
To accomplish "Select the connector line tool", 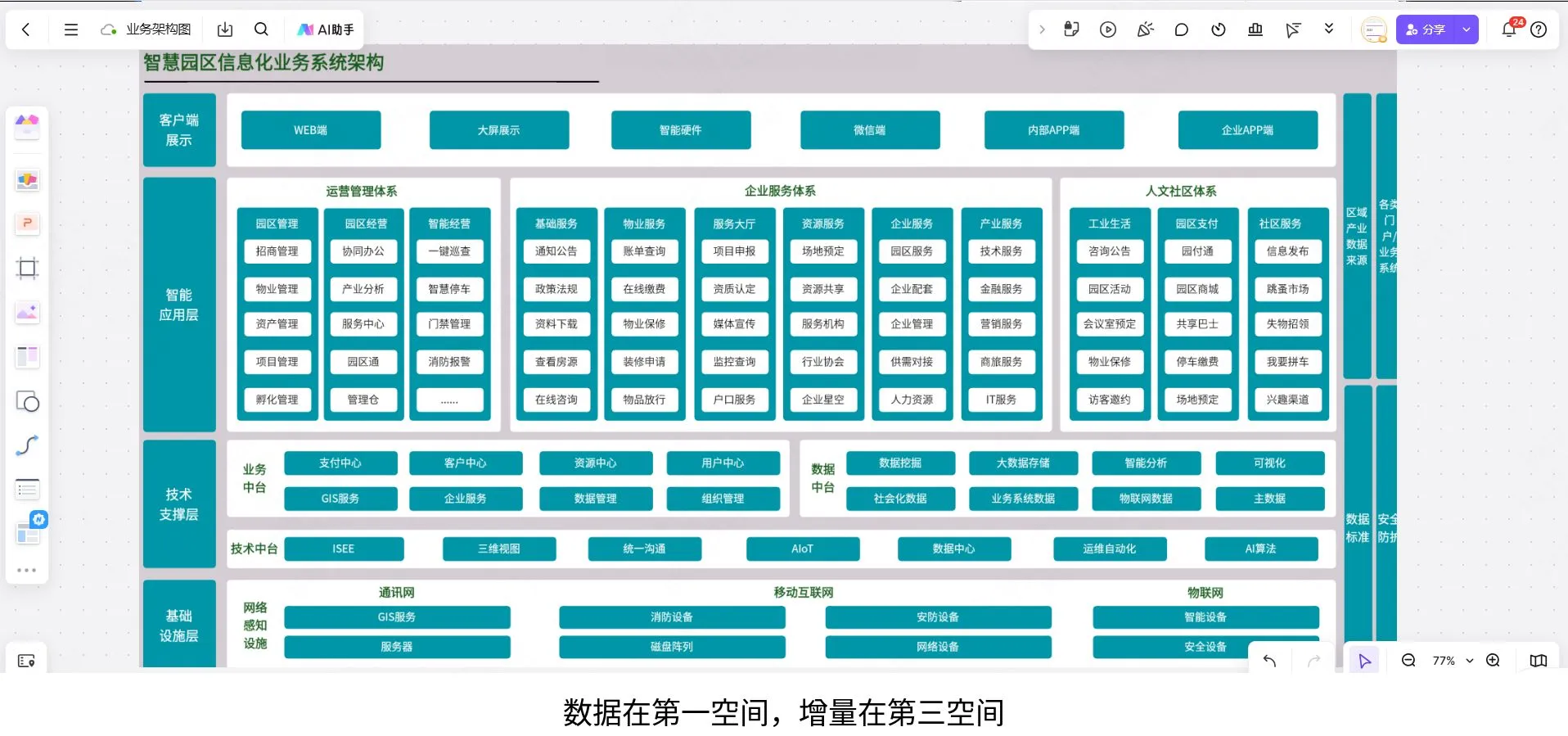I will [27, 445].
